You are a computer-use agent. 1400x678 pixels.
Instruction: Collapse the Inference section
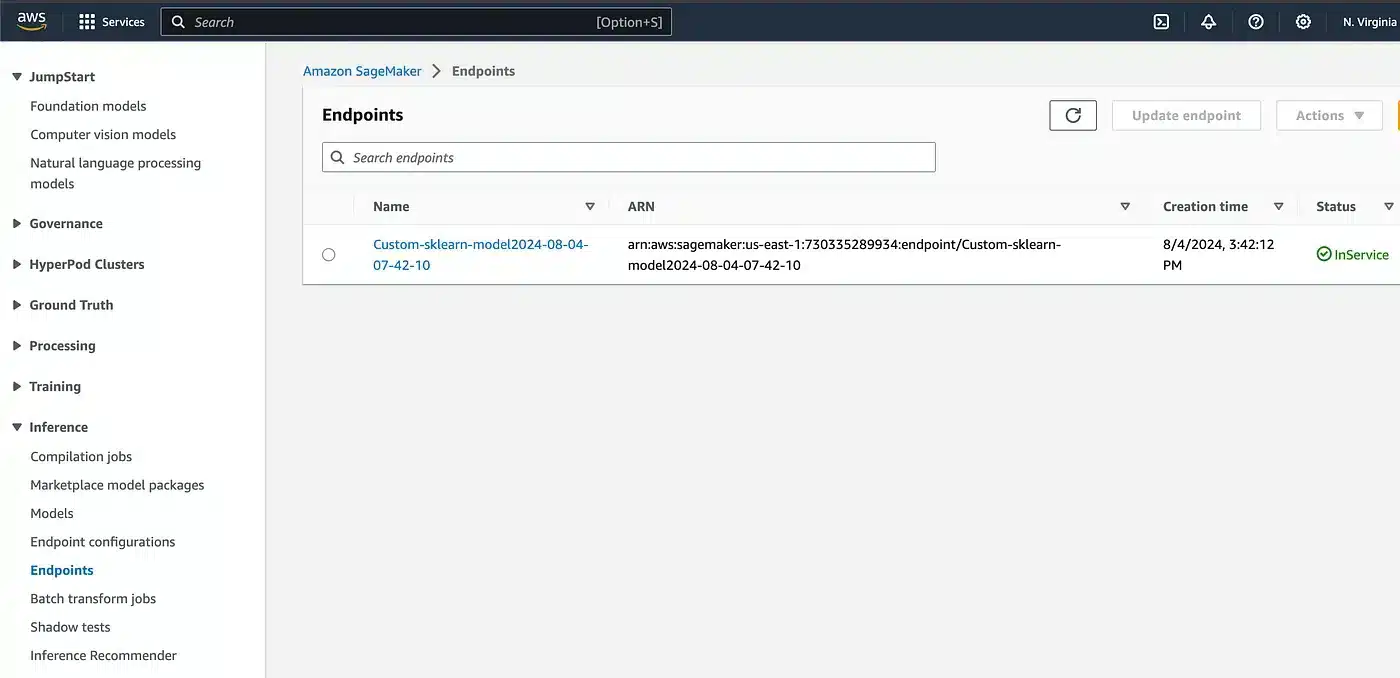pos(17,427)
